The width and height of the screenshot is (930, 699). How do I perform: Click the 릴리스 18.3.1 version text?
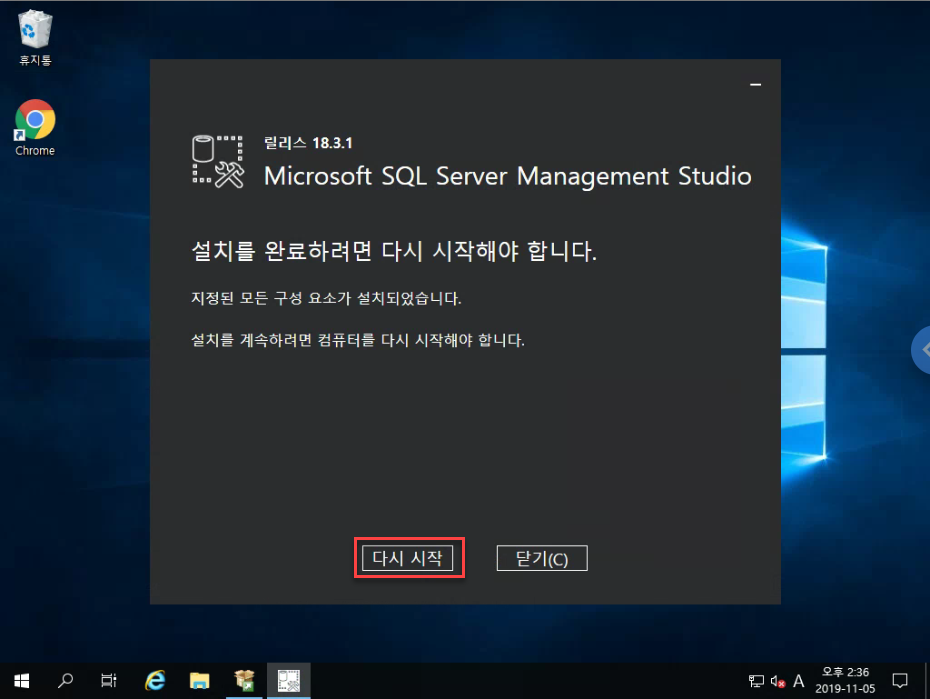pyautogui.click(x=308, y=143)
